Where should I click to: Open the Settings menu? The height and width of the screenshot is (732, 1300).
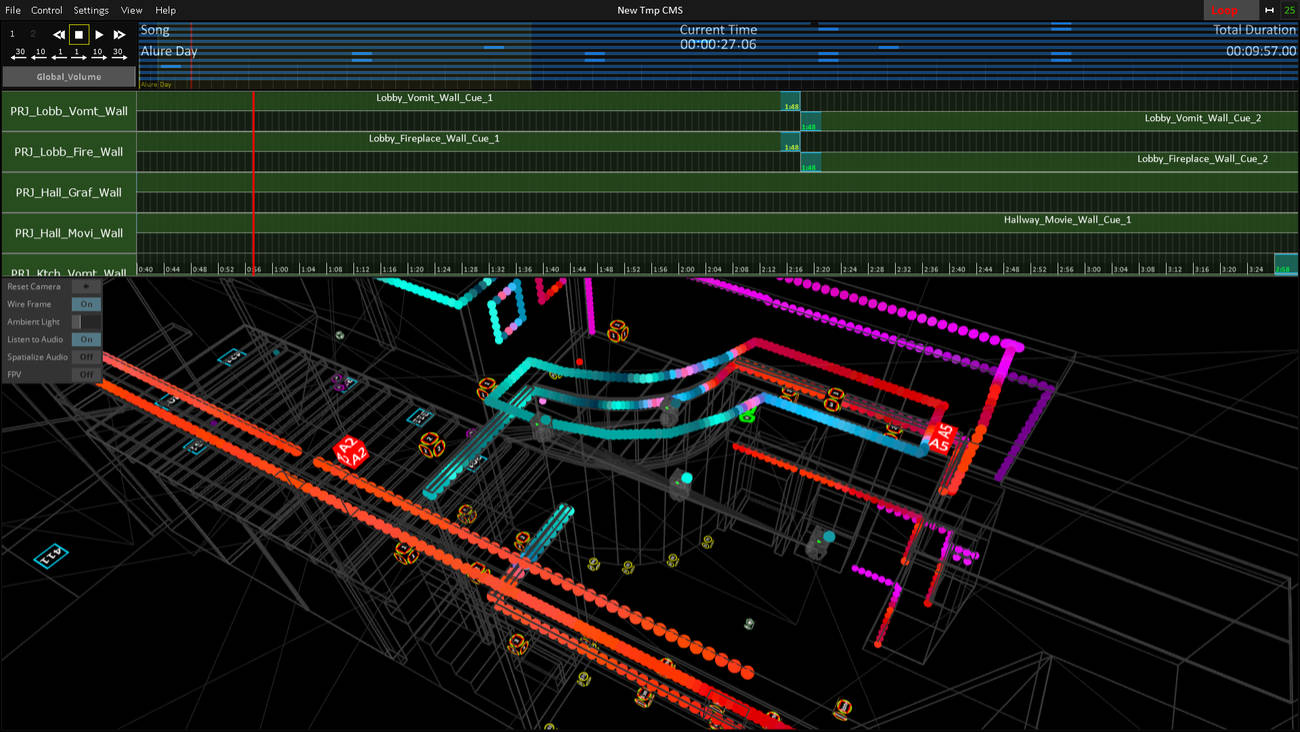coord(90,10)
